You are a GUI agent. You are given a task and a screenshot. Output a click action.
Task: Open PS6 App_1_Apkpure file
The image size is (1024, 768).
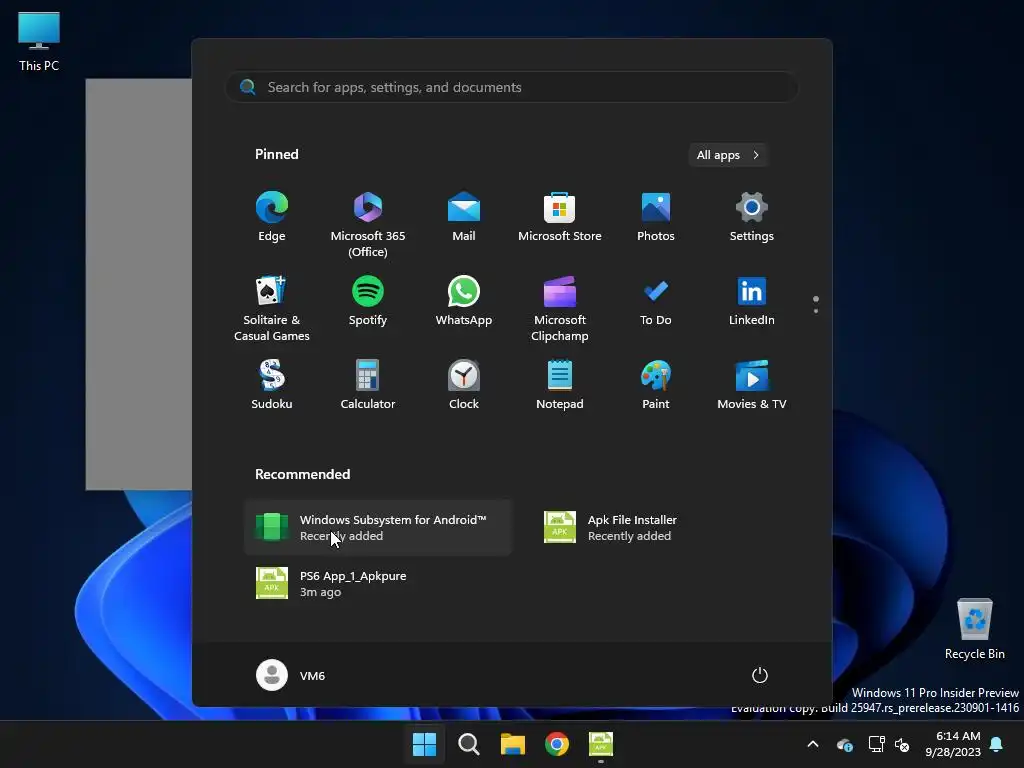point(378,583)
